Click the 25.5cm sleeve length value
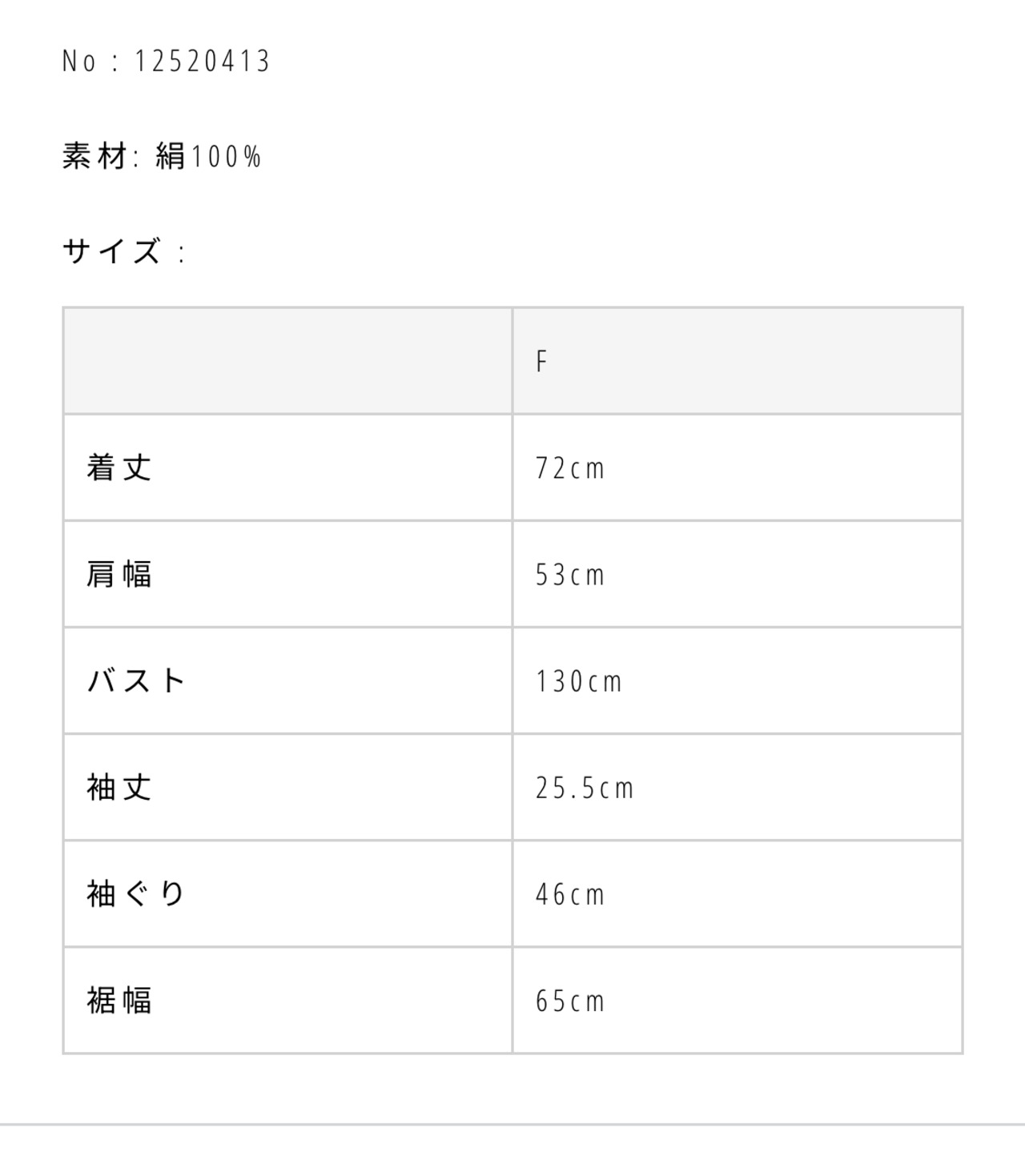Viewport: 1025px width, 1176px height. coord(585,789)
